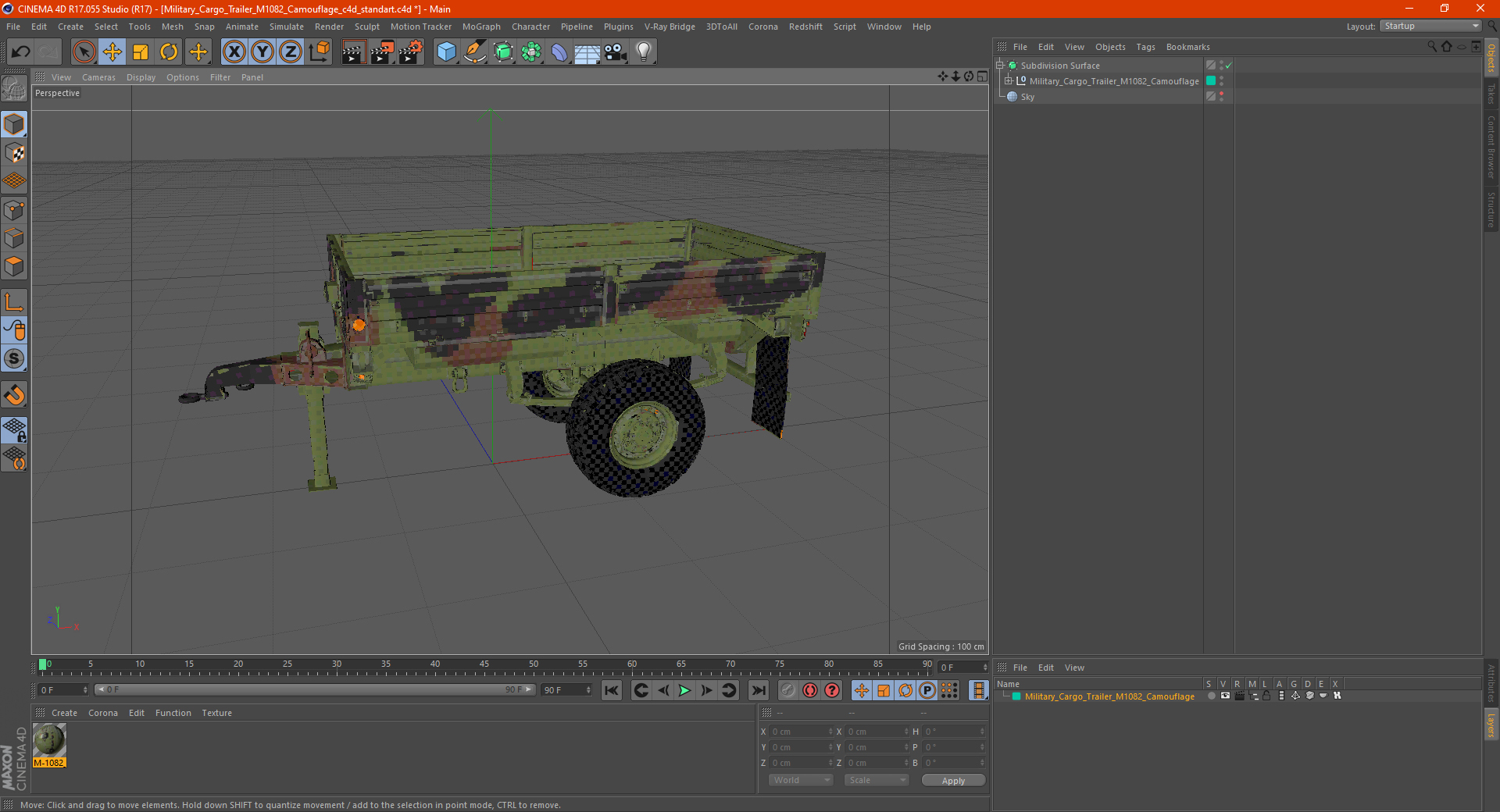Viewport: 1500px width, 812px height.
Task: Toggle Subdivision Surface enable checkmark
Action: click(x=1229, y=66)
